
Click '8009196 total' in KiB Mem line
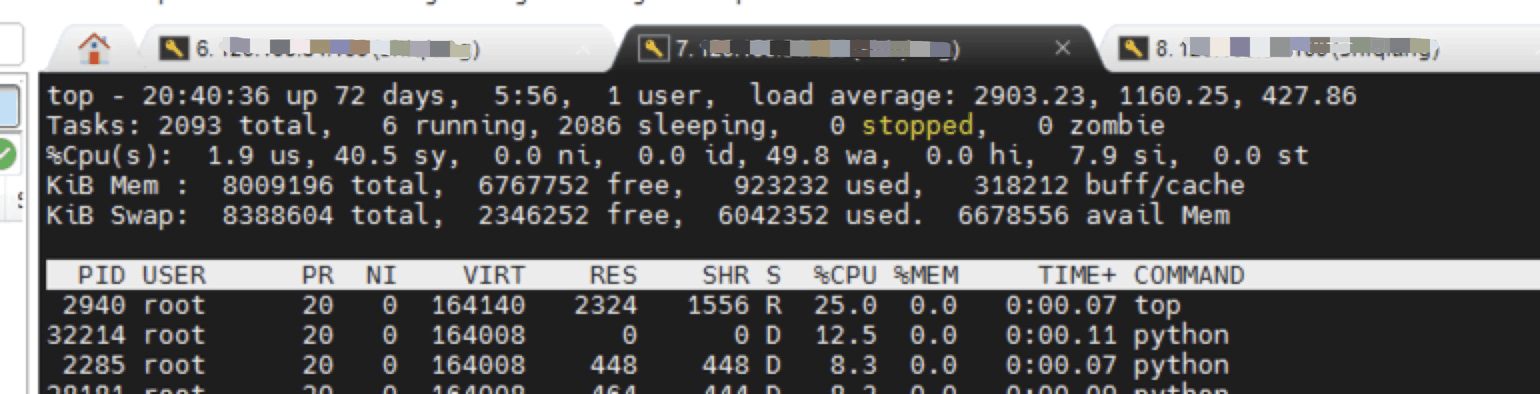[325, 185]
